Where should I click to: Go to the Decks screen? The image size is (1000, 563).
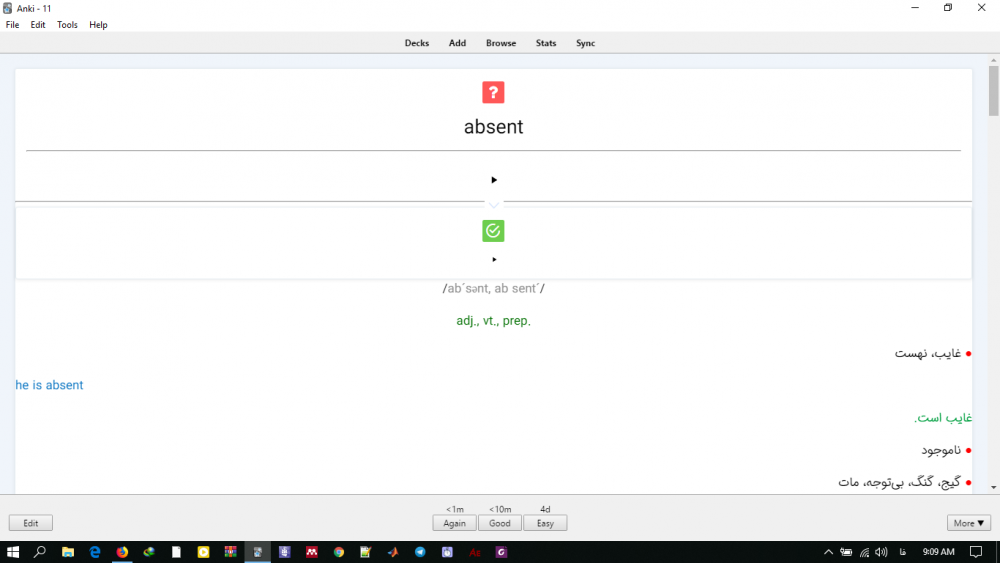(417, 43)
